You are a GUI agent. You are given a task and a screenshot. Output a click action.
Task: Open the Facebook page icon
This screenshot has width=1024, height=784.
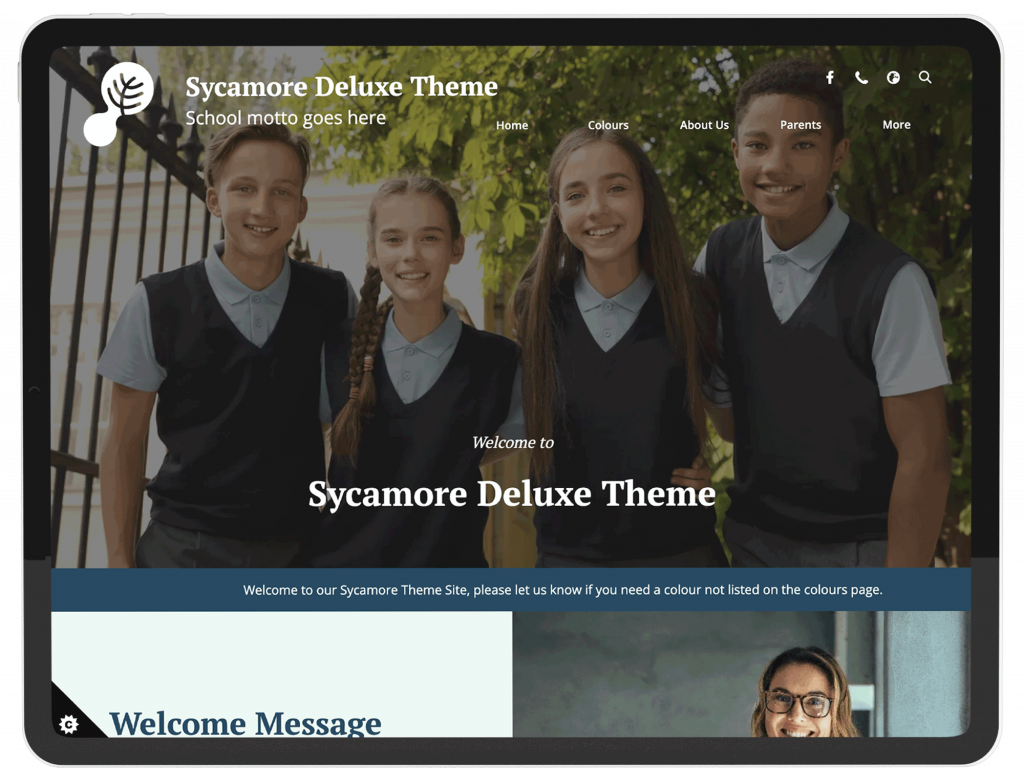tap(829, 78)
